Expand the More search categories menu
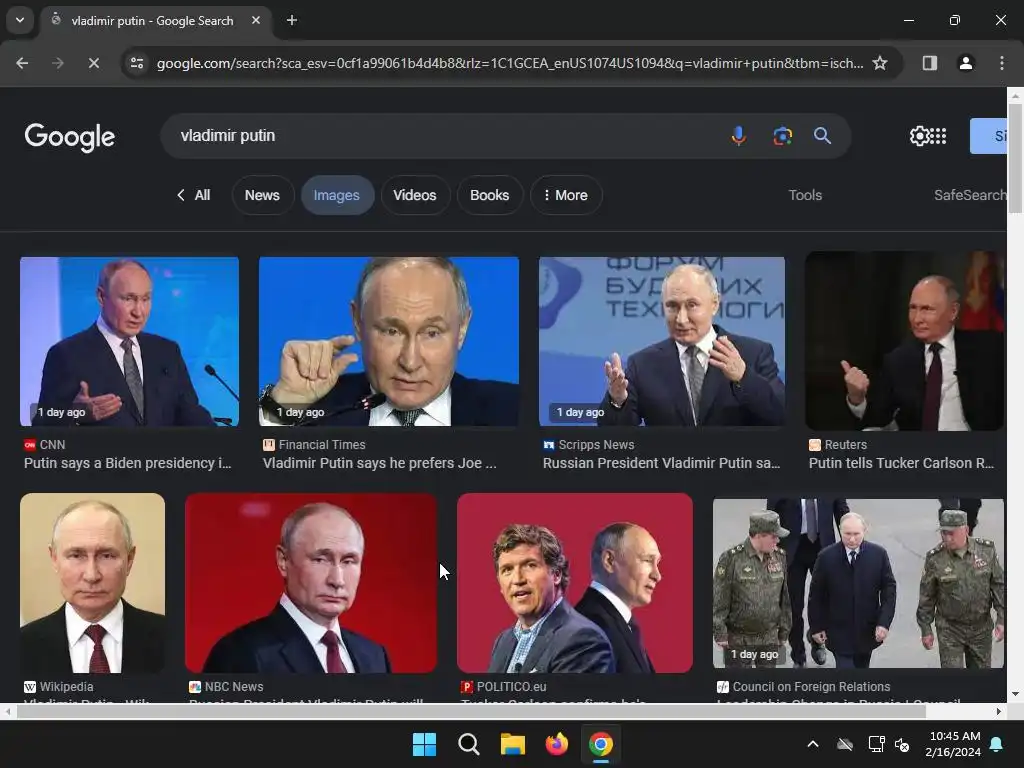 point(566,195)
